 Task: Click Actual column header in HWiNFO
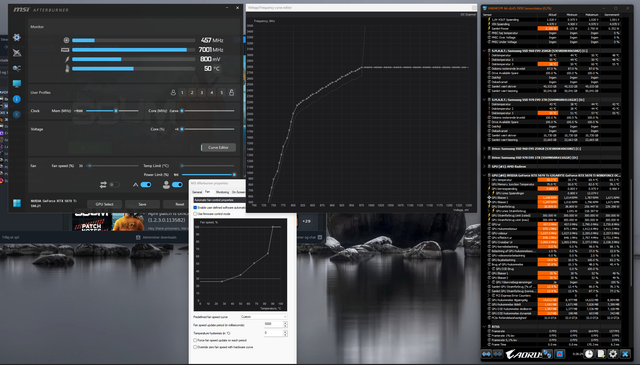click(x=552, y=15)
